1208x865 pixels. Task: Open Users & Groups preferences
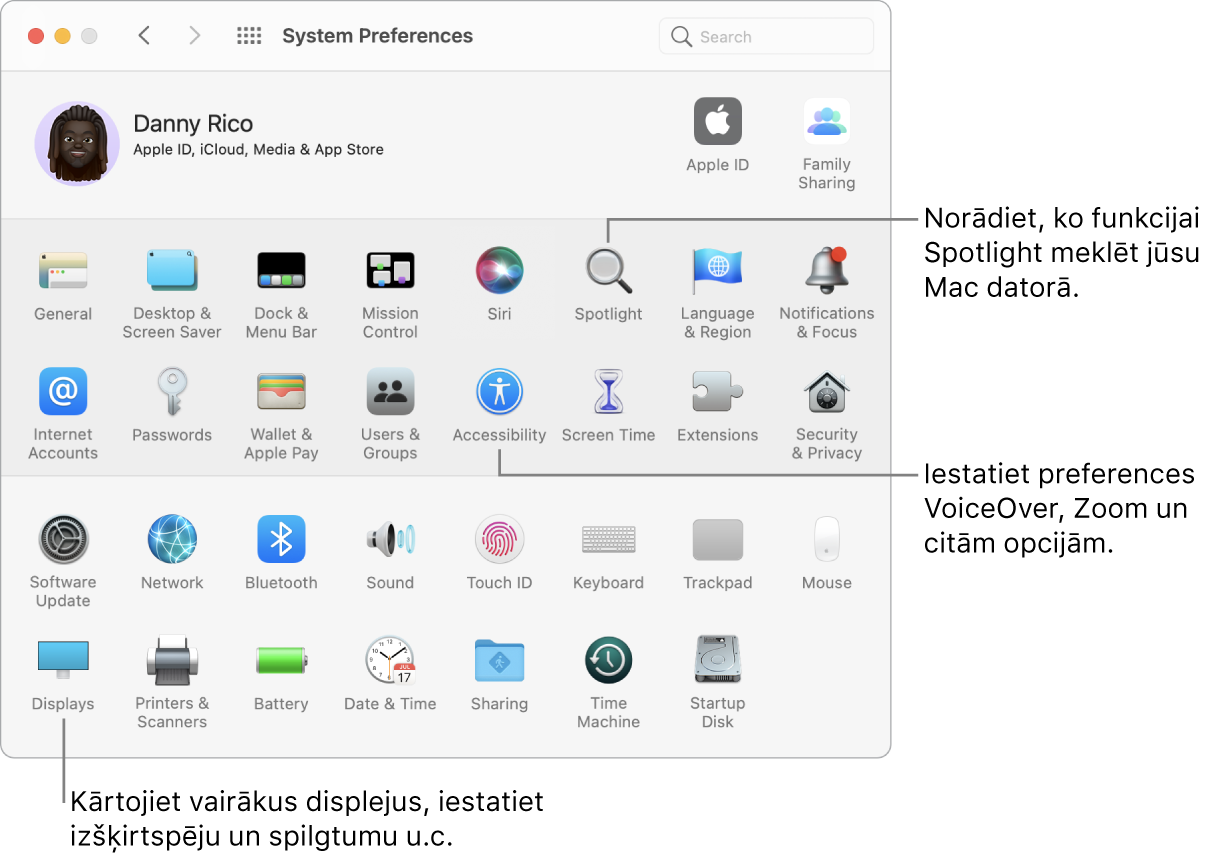point(390,391)
